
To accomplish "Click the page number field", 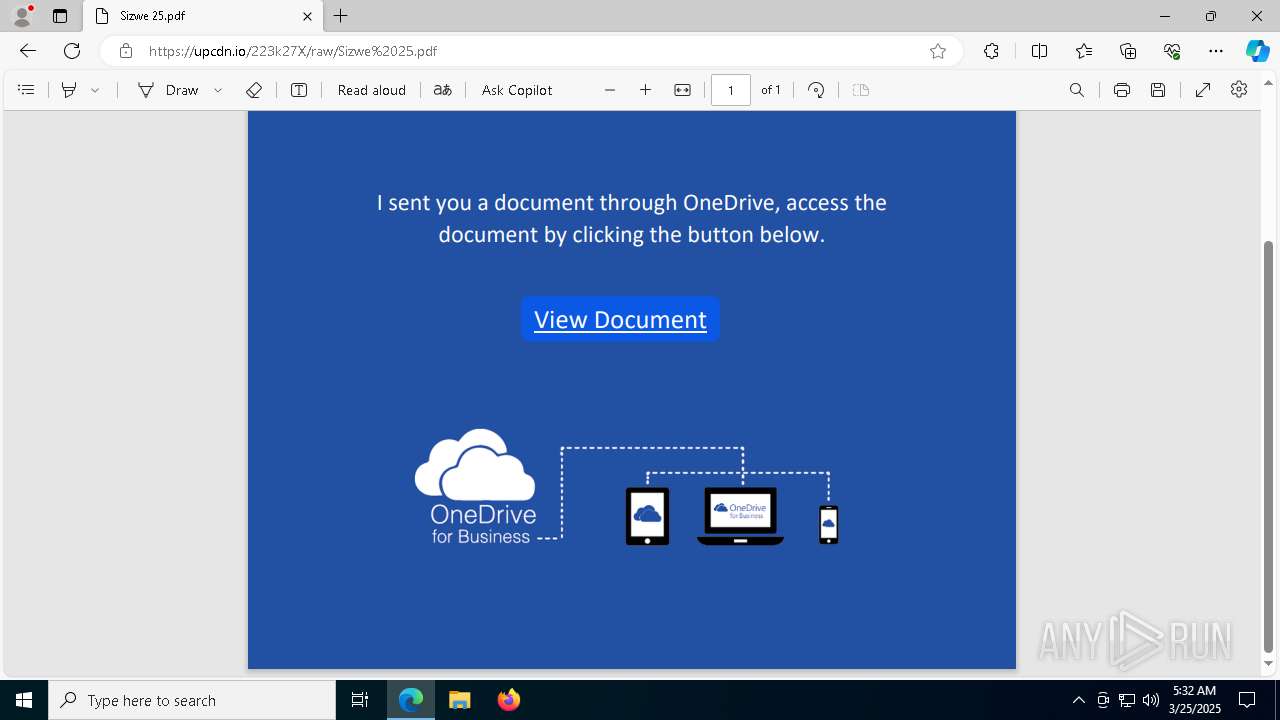I will click(x=731, y=90).
